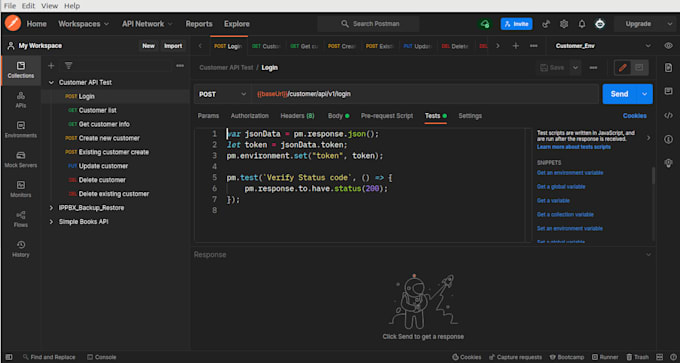Collapse the snippets panel chevron
680x363 pixels.
(x=648, y=138)
